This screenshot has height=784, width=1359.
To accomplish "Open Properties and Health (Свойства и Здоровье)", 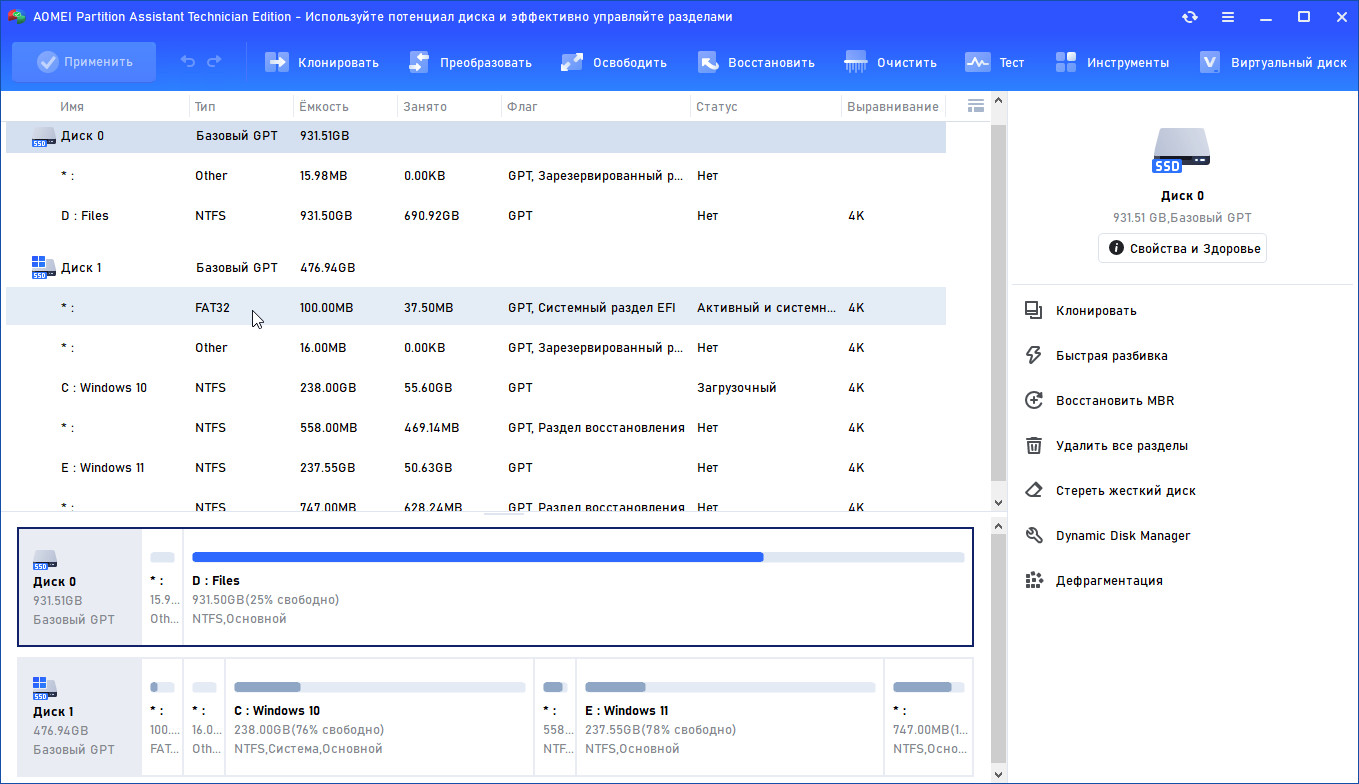I will click(x=1182, y=248).
